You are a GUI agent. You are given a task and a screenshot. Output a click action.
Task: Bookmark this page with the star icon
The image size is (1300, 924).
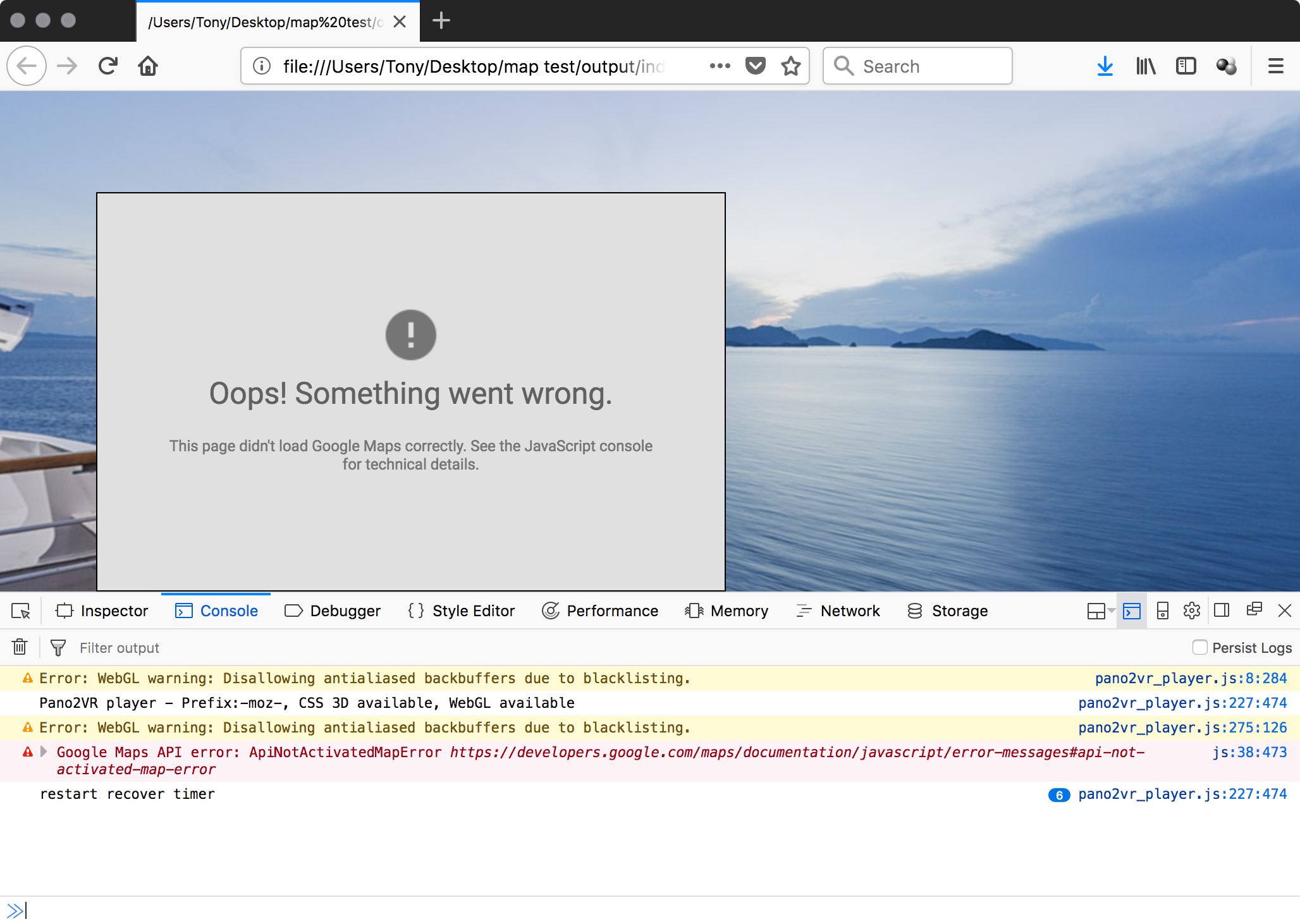point(790,66)
